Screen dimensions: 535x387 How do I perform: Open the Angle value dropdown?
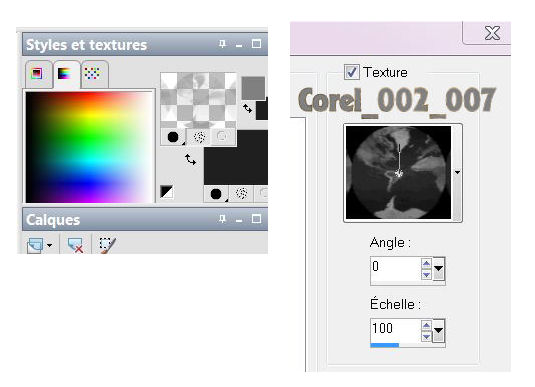coord(439,269)
